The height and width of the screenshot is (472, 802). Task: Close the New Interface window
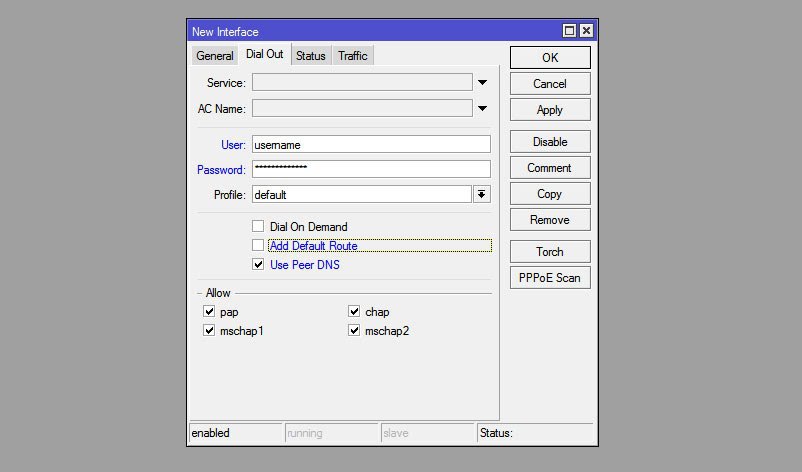pyautogui.click(x=586, y=31)
